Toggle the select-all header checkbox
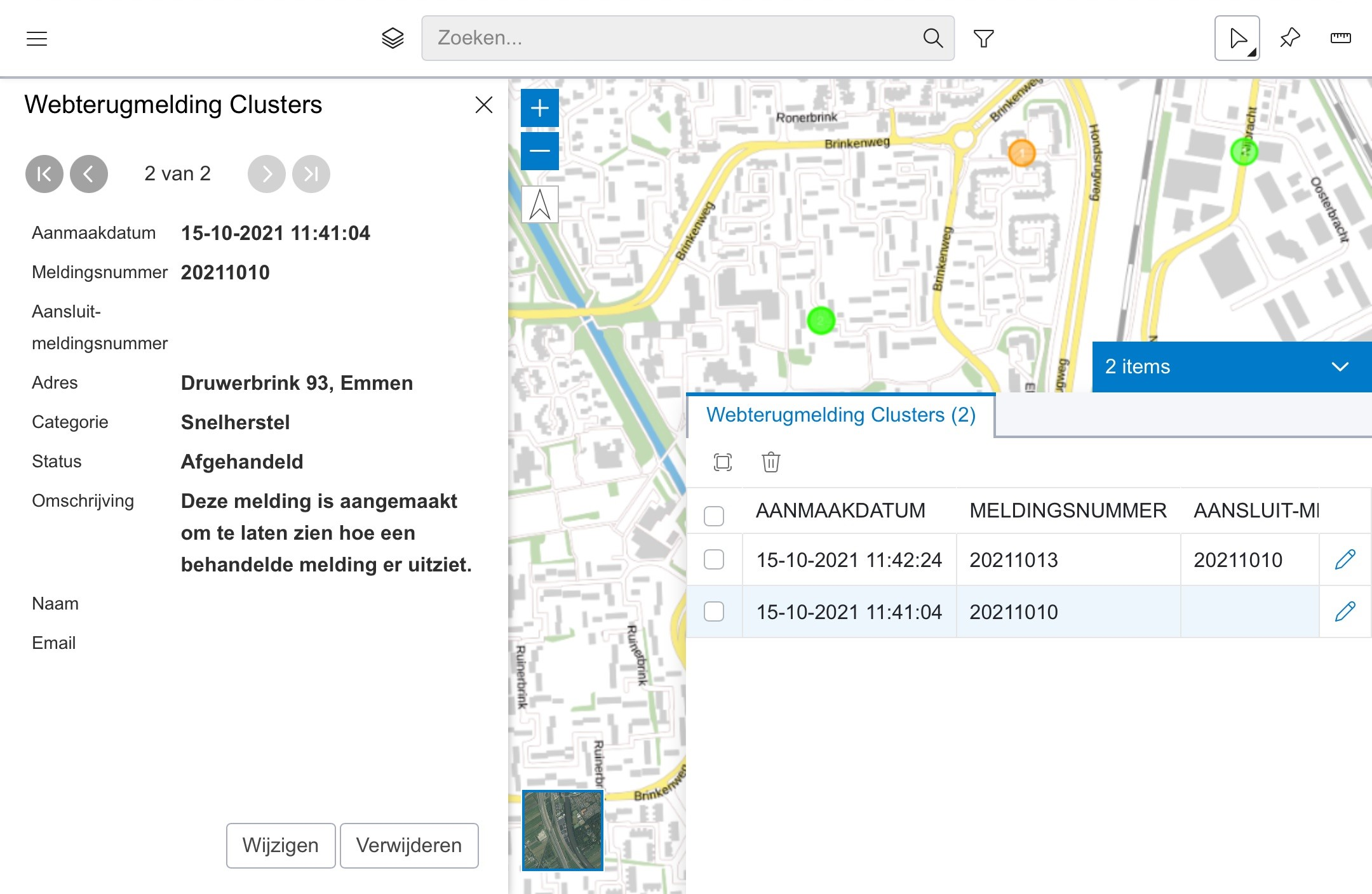The image size is (1372, 894). (714, 516)
